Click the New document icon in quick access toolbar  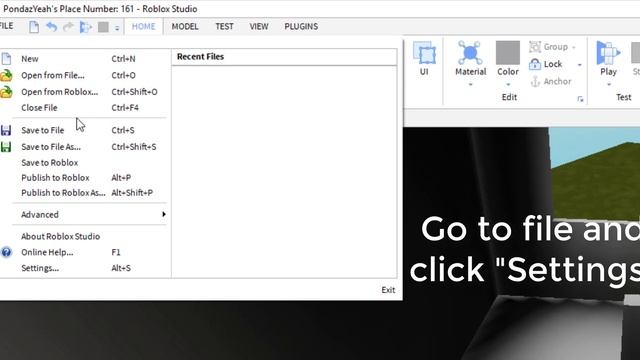(x=34, y=27)
